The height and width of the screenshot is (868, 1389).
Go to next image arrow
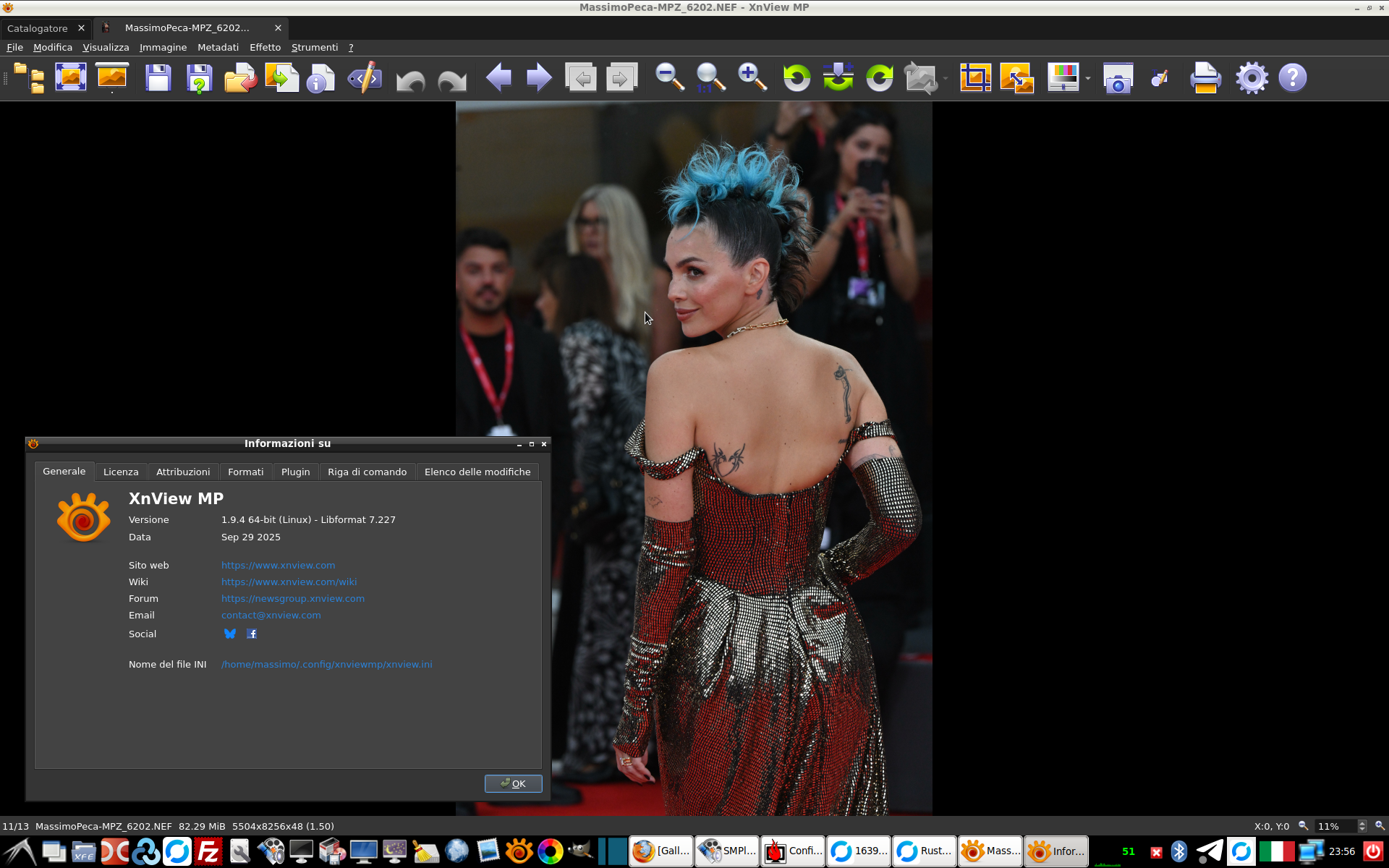point(539,77)
